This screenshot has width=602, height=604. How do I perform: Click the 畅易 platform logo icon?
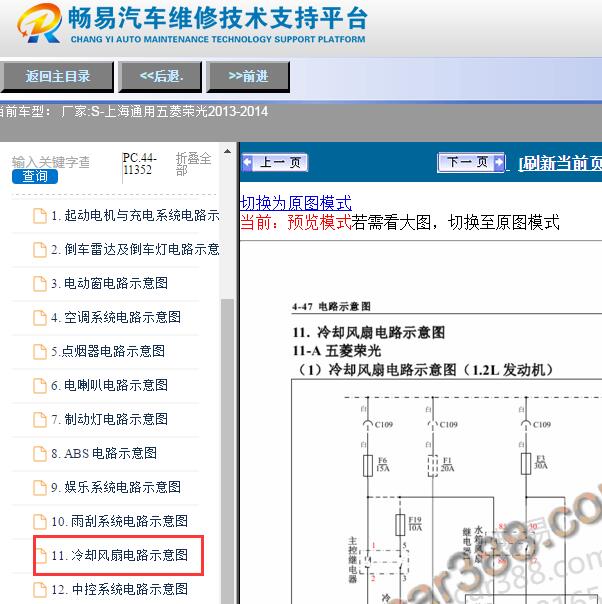tap(39, 23)
